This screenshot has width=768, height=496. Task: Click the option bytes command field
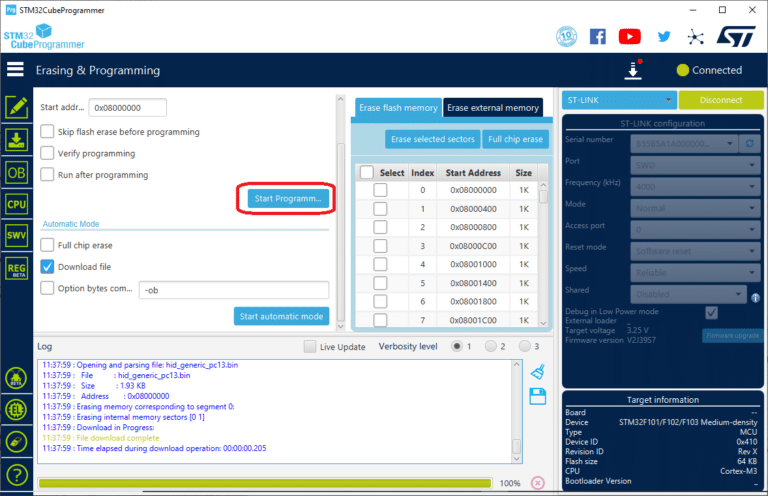pyautogui.click(x=234, y=290)
